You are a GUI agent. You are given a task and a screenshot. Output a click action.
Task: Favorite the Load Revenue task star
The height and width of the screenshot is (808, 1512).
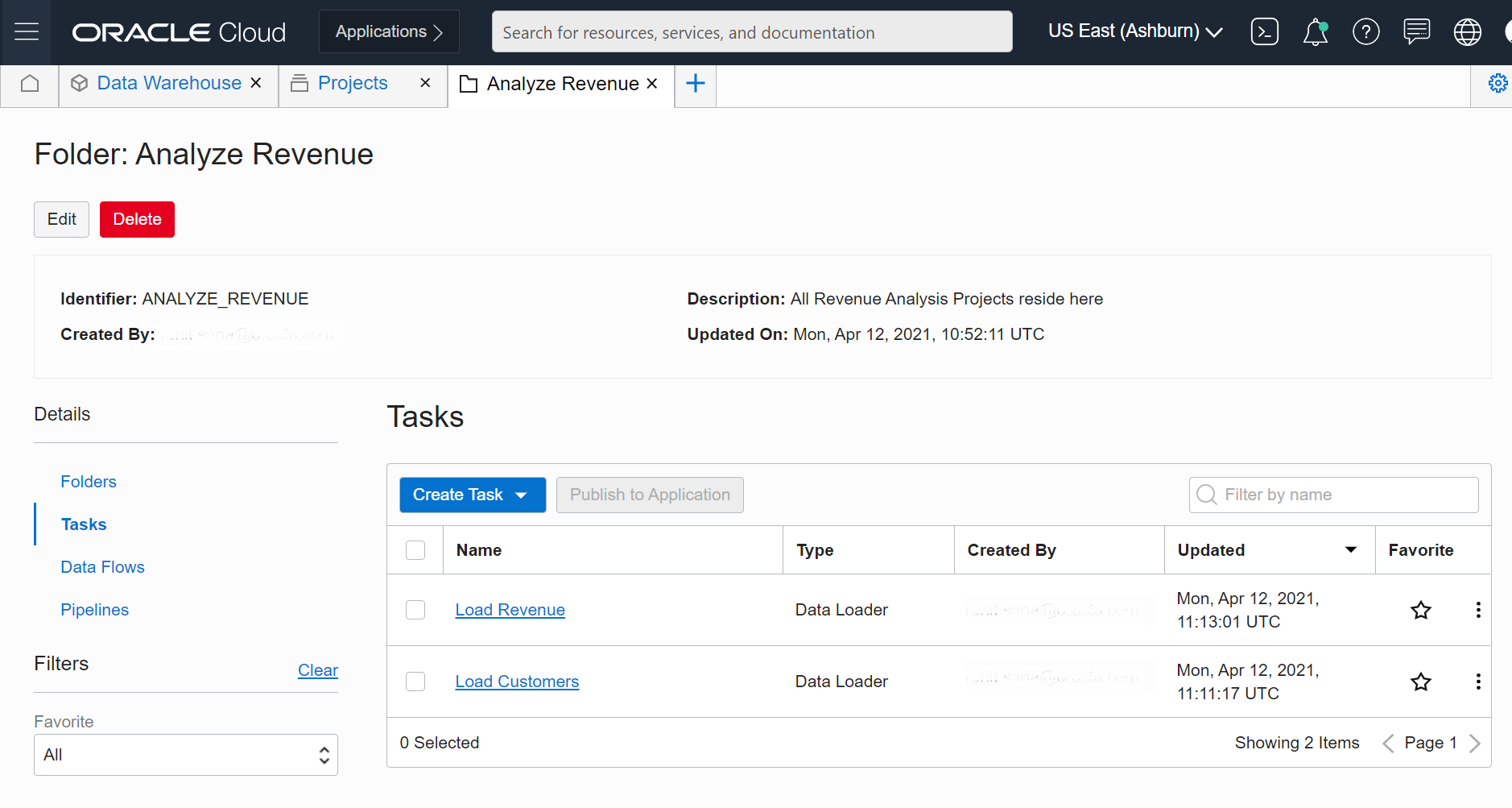click(x=1421, y=610)
